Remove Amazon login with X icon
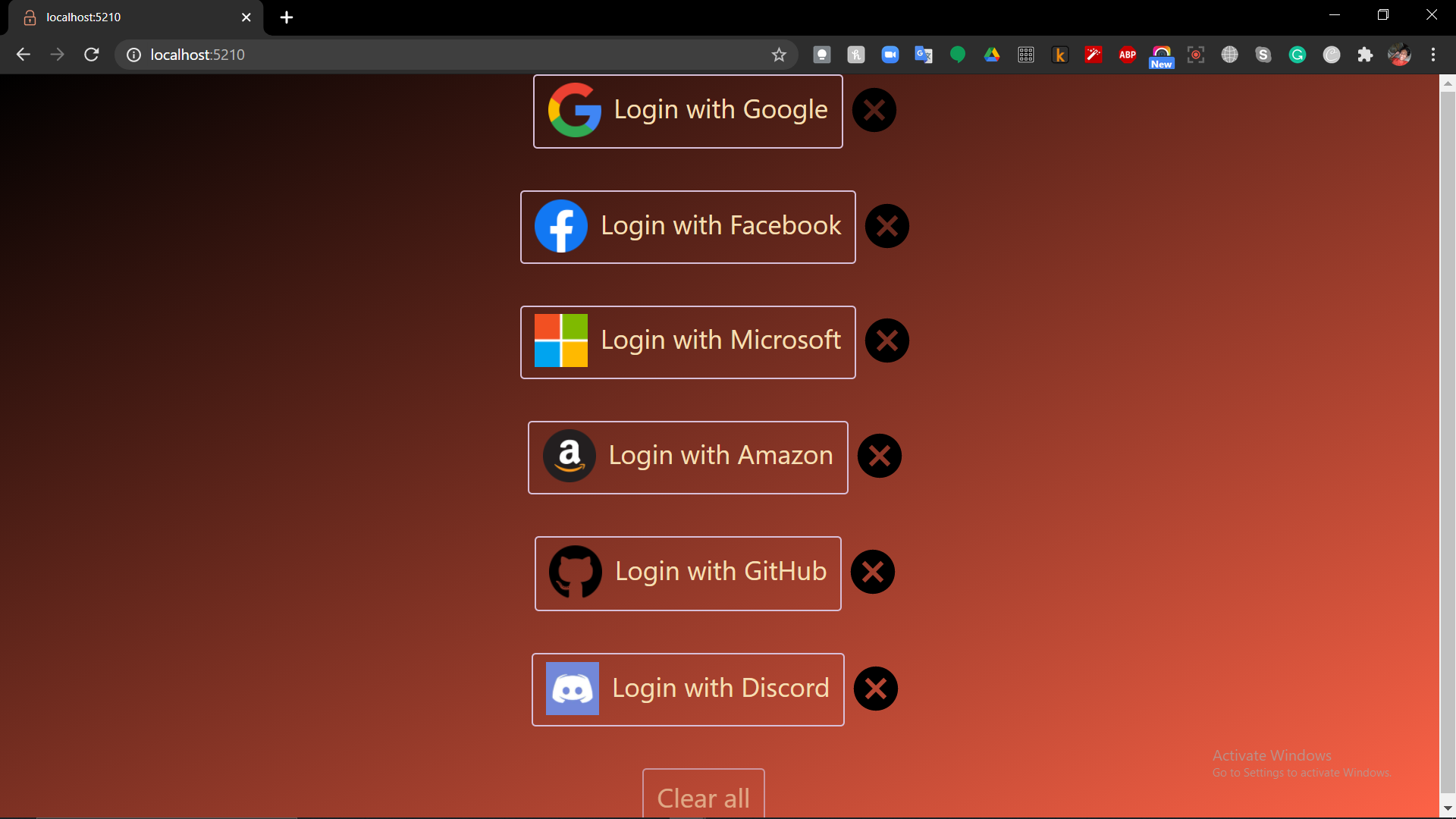The height and width of the screenshot is (819, 1456). (x=879, y=457)
